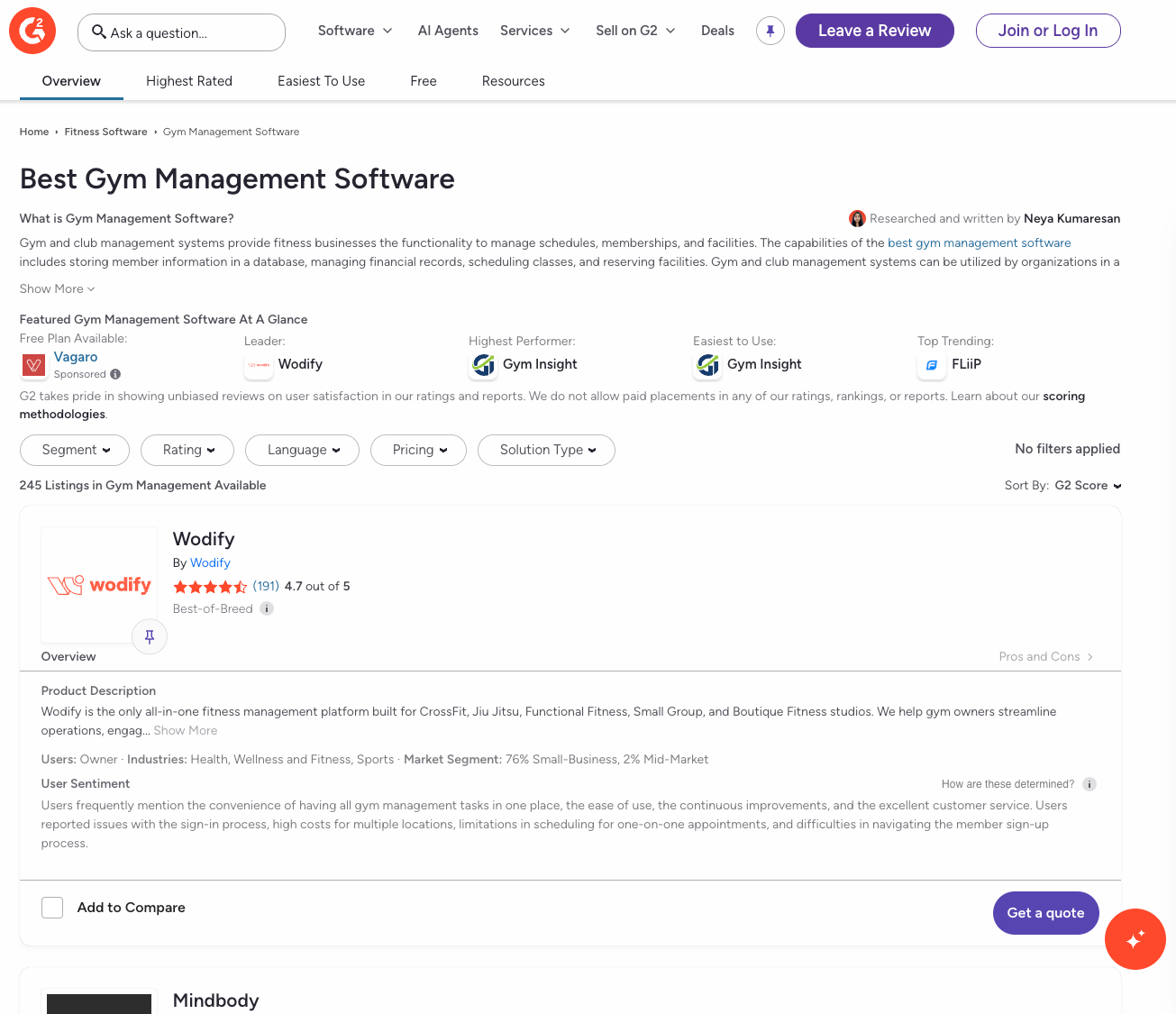Check the Add to Compare checkbox
1176x1014 pixels.
(x=52, y=908)
